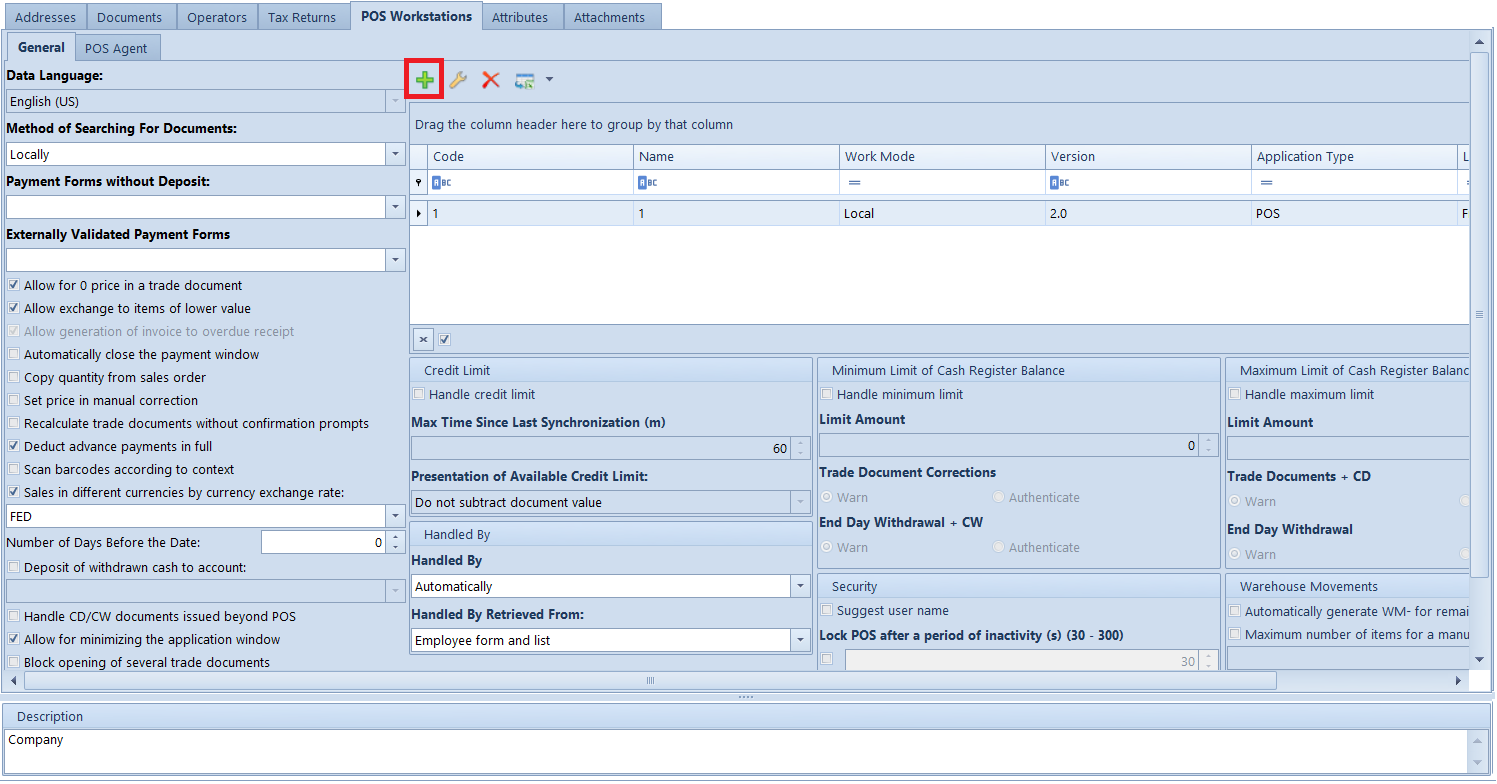Increase Number of Days Before the Date
1497x784 pixels.
pyautogui.click(x=396, y=537)
